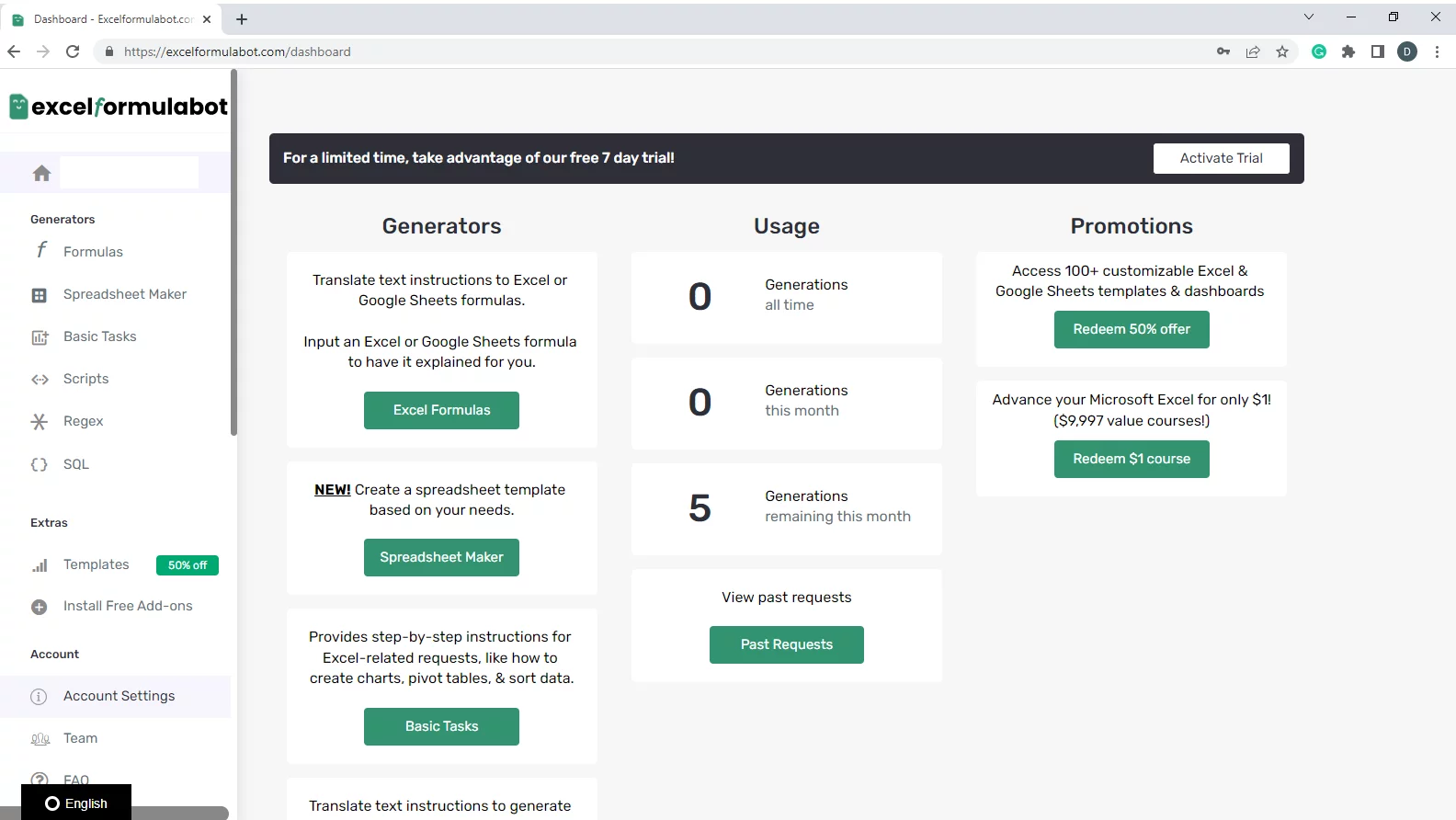
Task: Expand the Chrome three-dot menu
Action: click(1437, 52)
